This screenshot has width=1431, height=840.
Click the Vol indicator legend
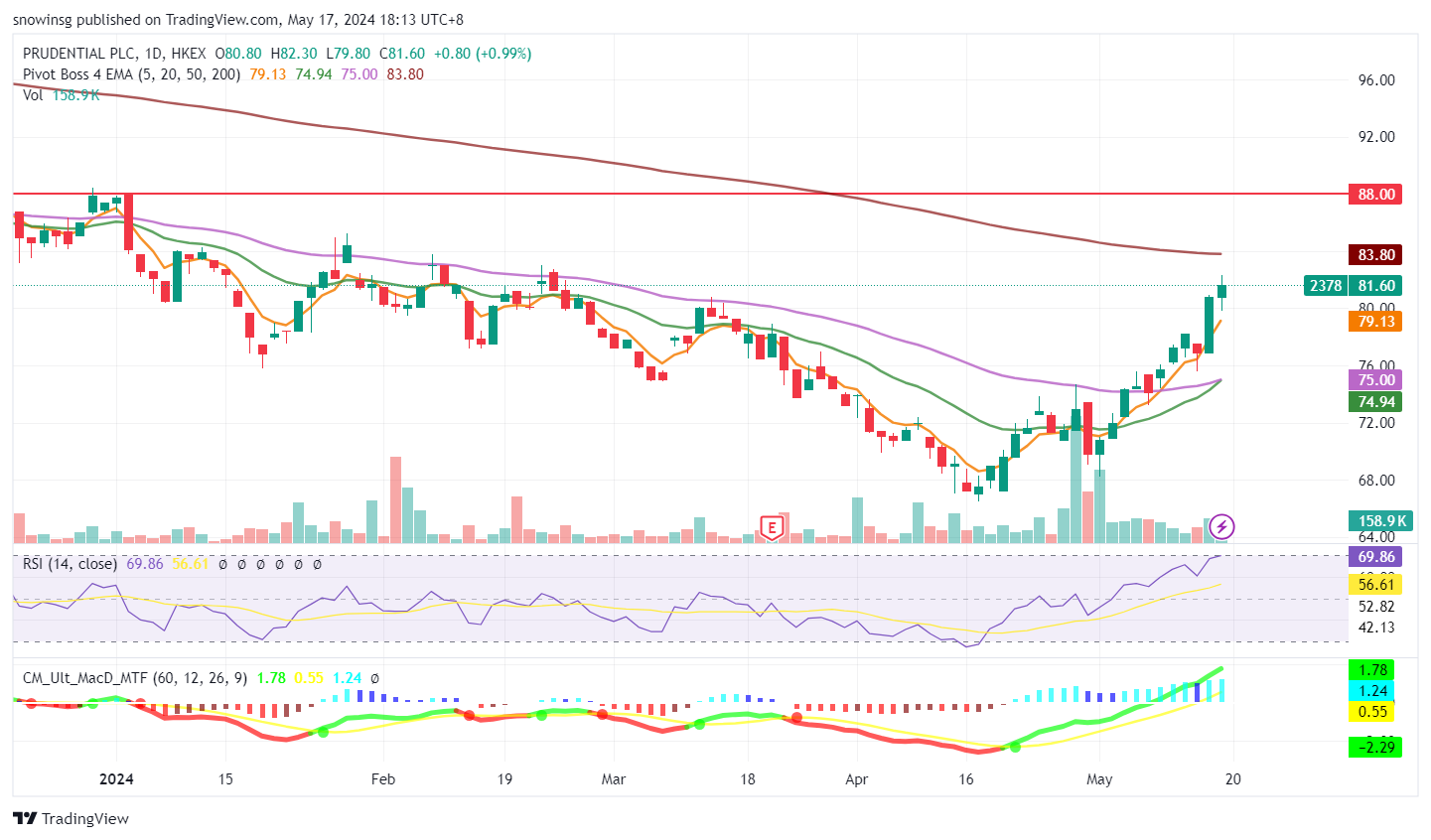point(33,94)
